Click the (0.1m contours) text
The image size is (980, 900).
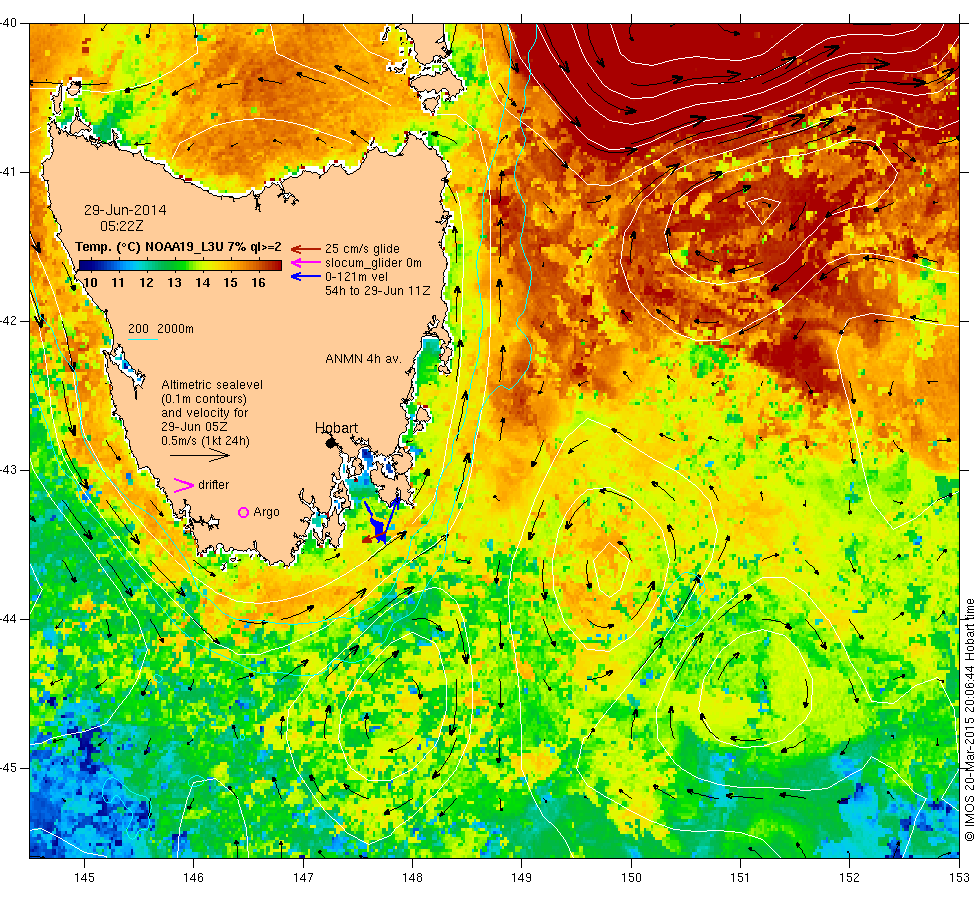[204, 399]
